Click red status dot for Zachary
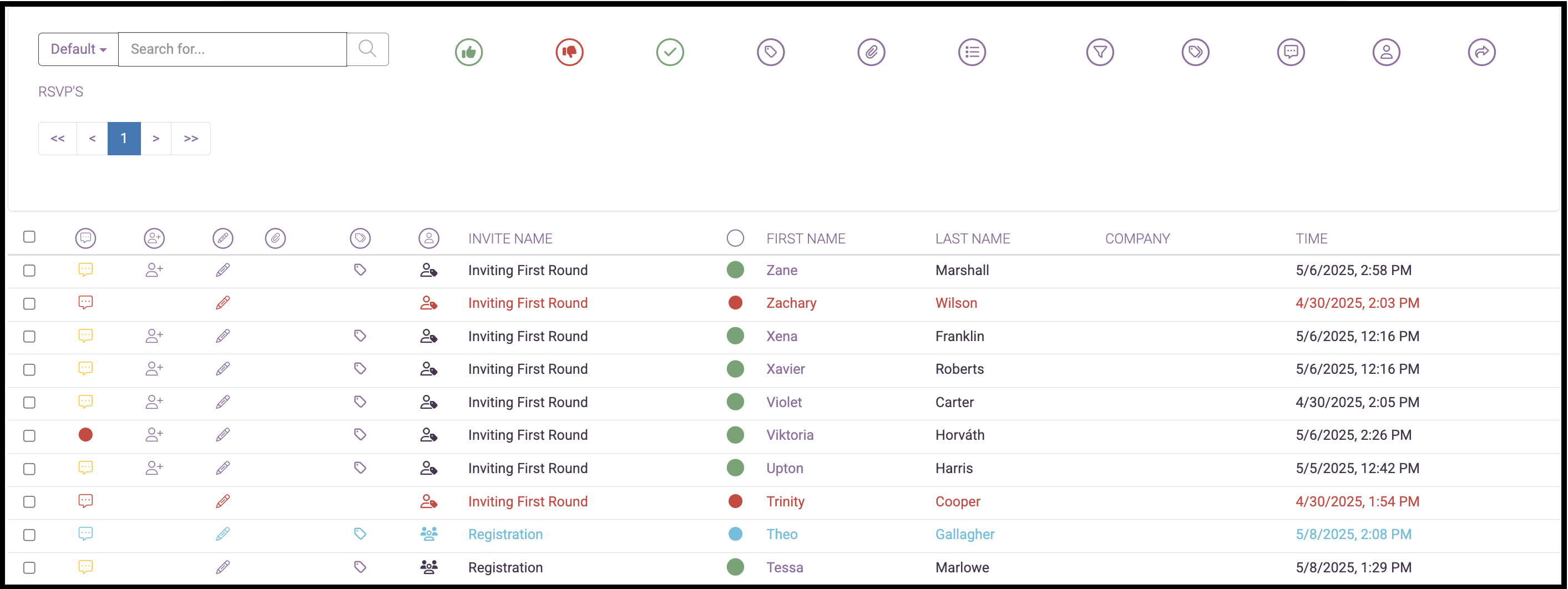The height and width of the screenshot is (589, 1568). click(735, 302)
